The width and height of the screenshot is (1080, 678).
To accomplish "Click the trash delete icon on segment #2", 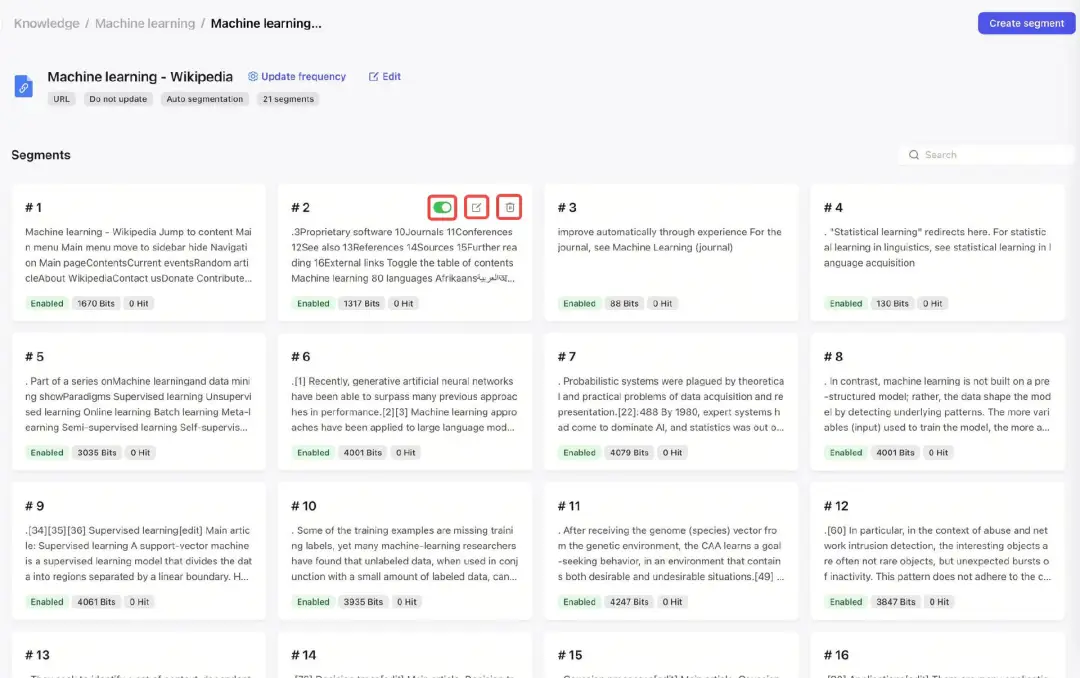I will [x=510, y=207].
